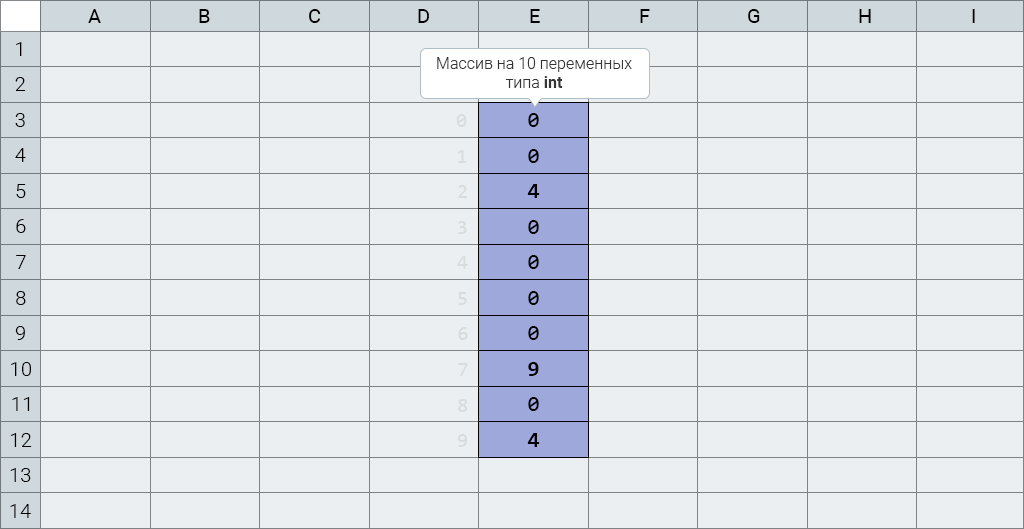Click index label 7 beside the array
The height and width of the screenshot is (529, 1024).
[x=462, y=370]
